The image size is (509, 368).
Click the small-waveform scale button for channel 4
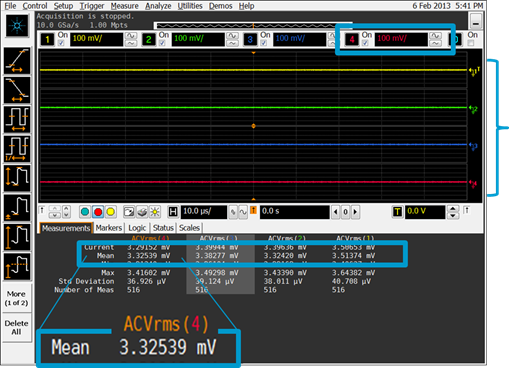pyautogui.click(x=435, y=43)
